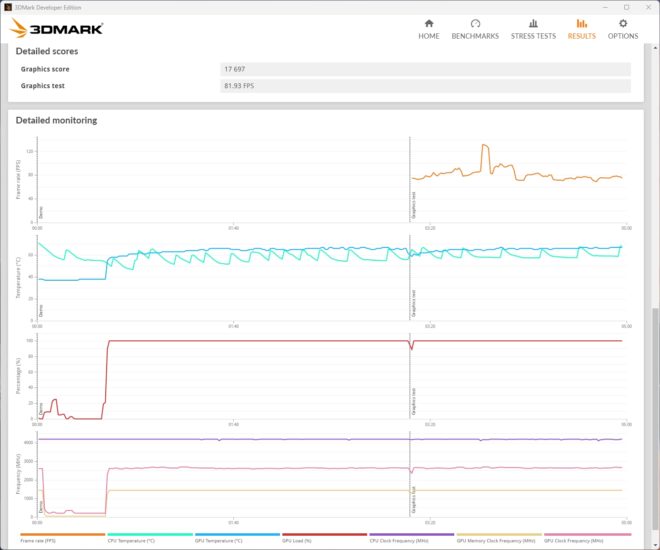The width and height of the screenshot is (660, 550).
Task: Select the Results tab
Action: tap(581, 29)
